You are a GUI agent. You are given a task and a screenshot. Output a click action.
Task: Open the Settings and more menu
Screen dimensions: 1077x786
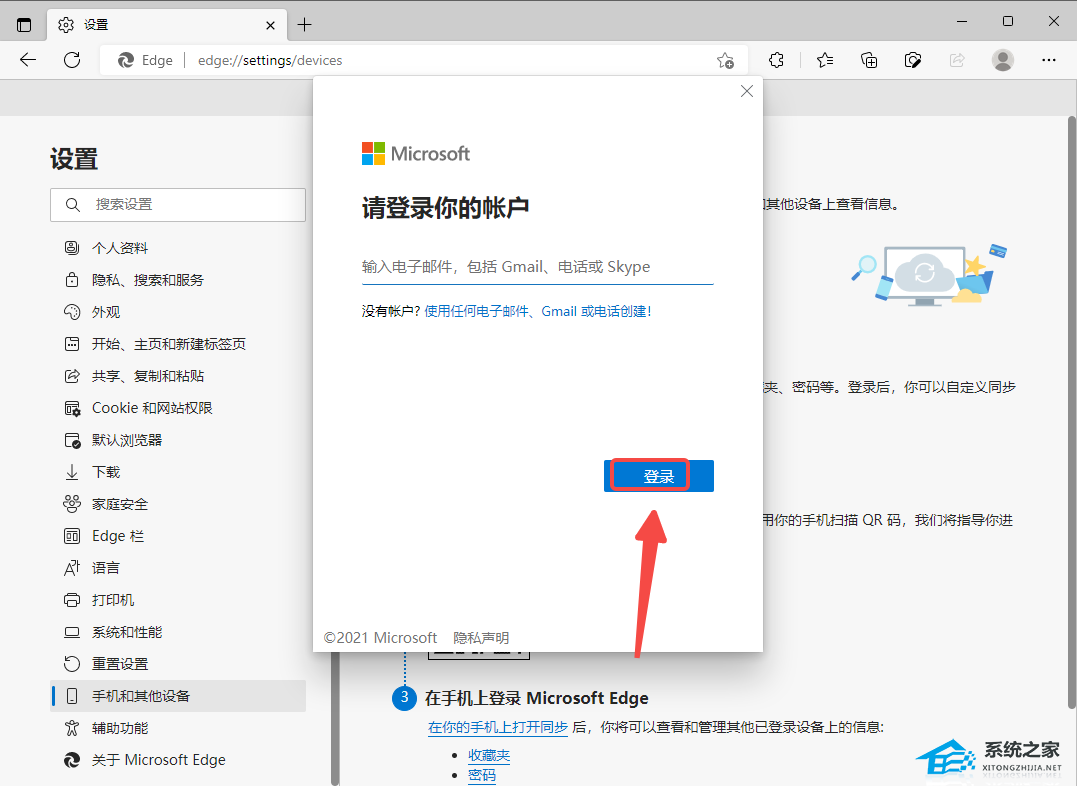1048,60
